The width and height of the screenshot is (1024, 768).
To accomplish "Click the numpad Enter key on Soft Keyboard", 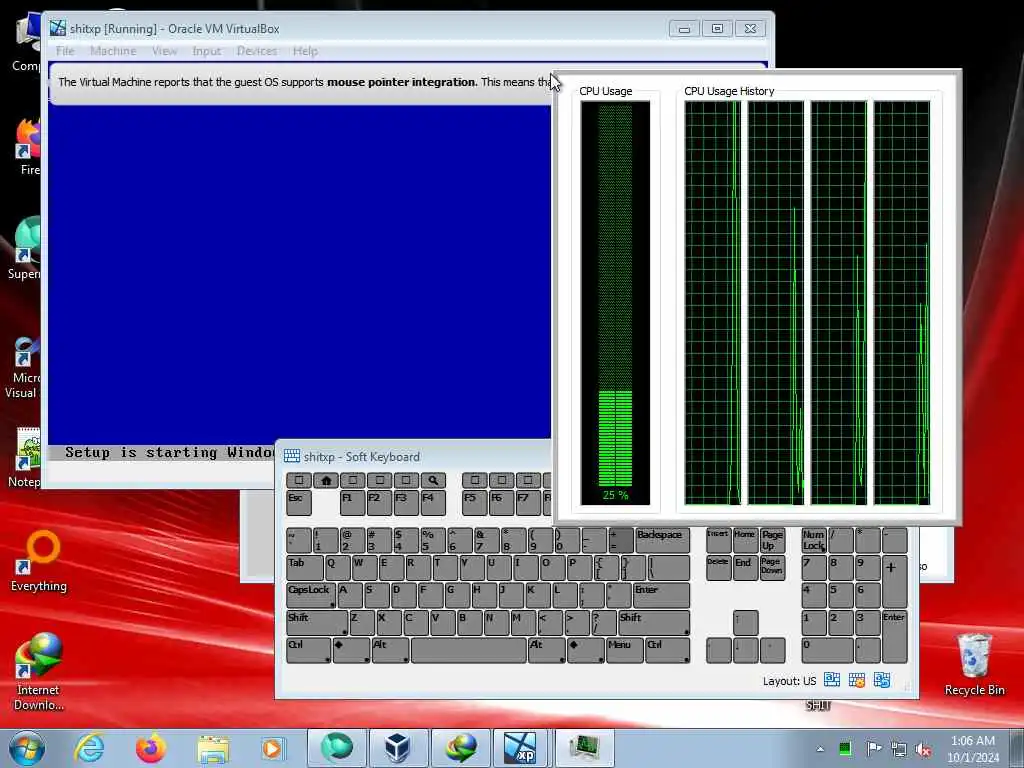I will [894, 637].
